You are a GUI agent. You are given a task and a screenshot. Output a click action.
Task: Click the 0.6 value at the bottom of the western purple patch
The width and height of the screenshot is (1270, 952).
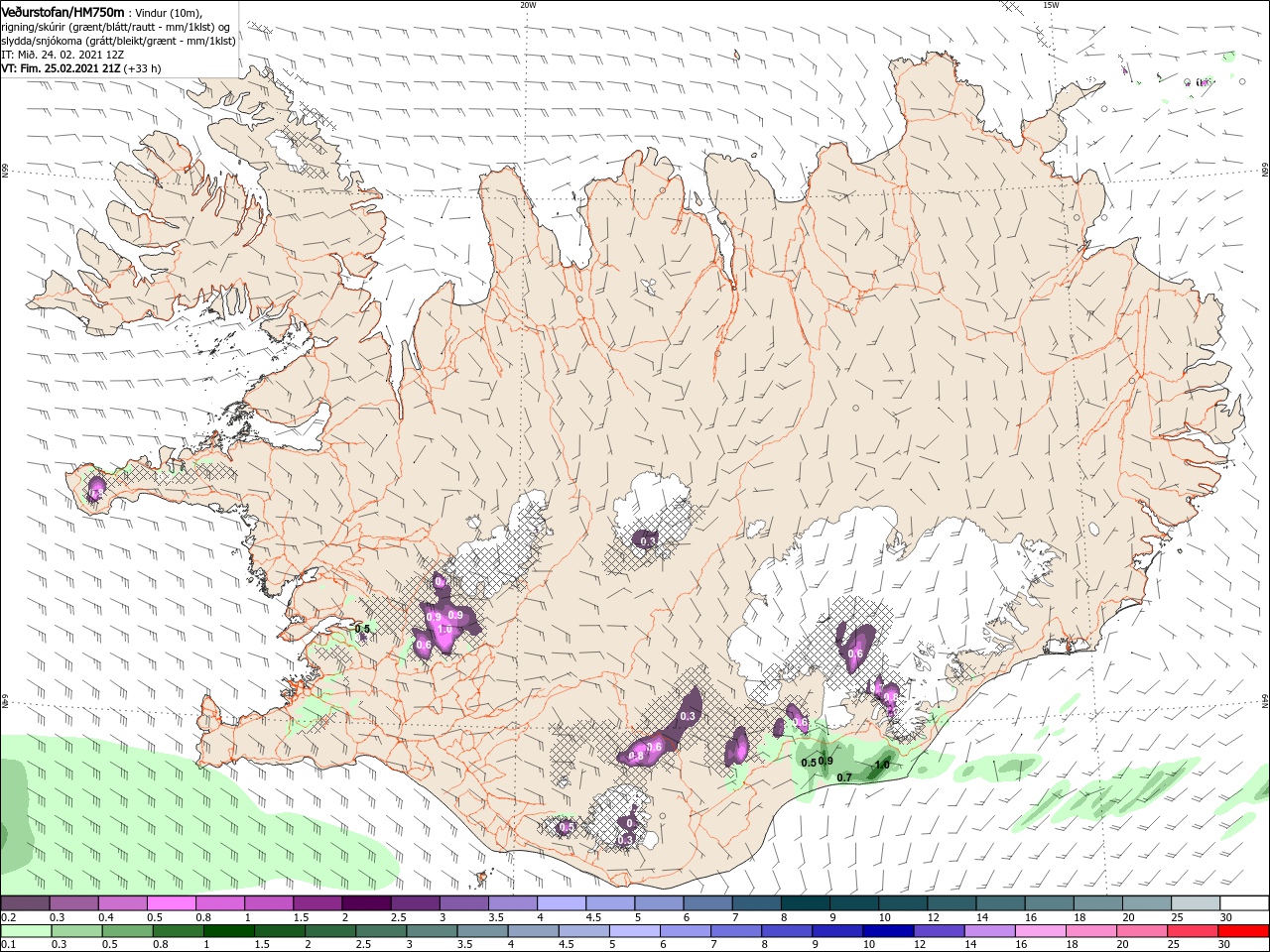(424, 646)
